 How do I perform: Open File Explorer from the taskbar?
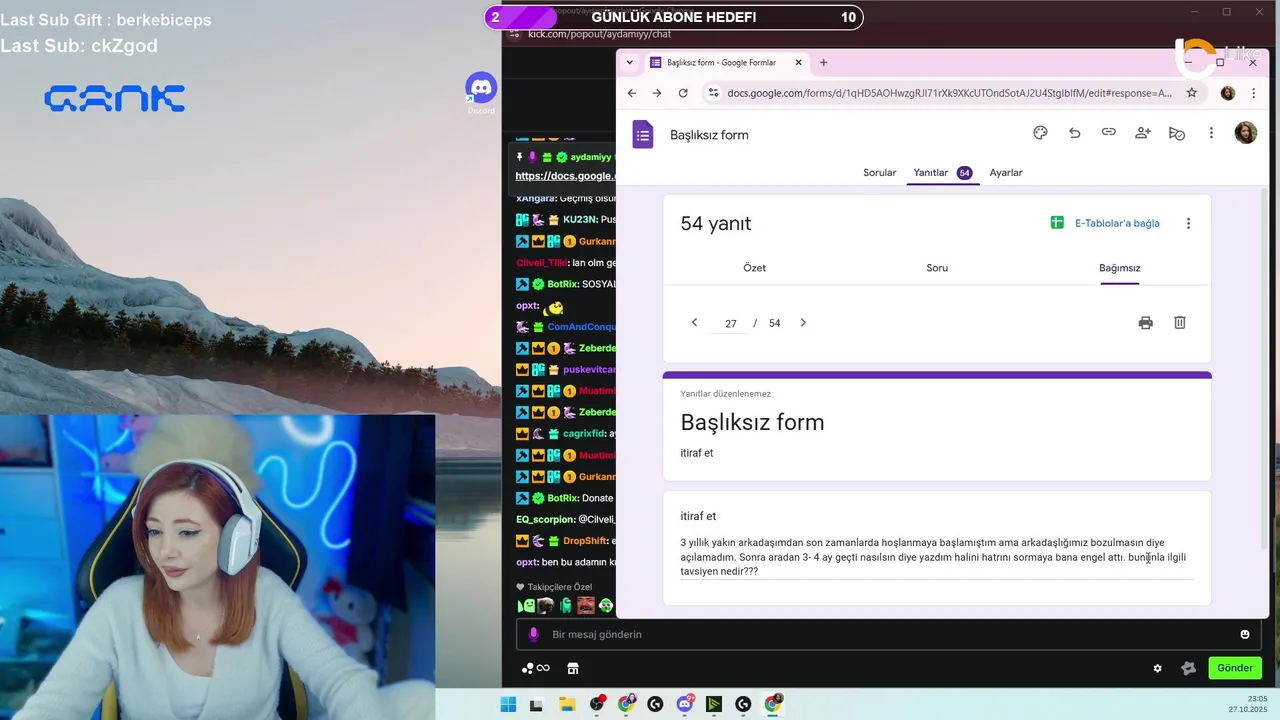[x=567, y=704]
